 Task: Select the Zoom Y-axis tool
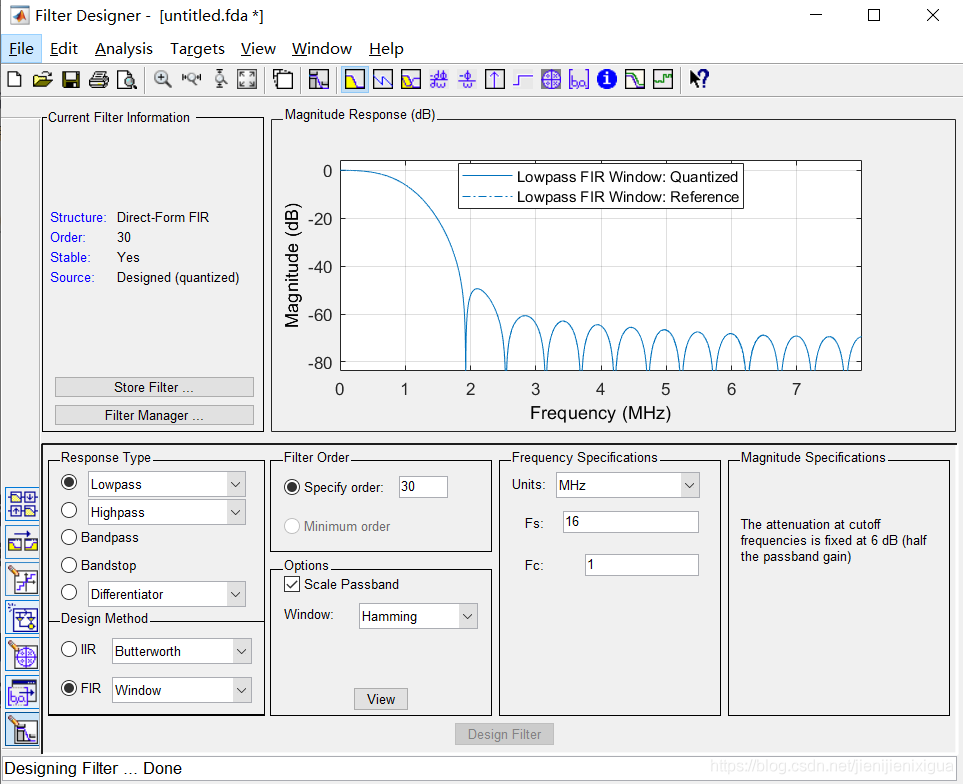click(x=220, y=79)
